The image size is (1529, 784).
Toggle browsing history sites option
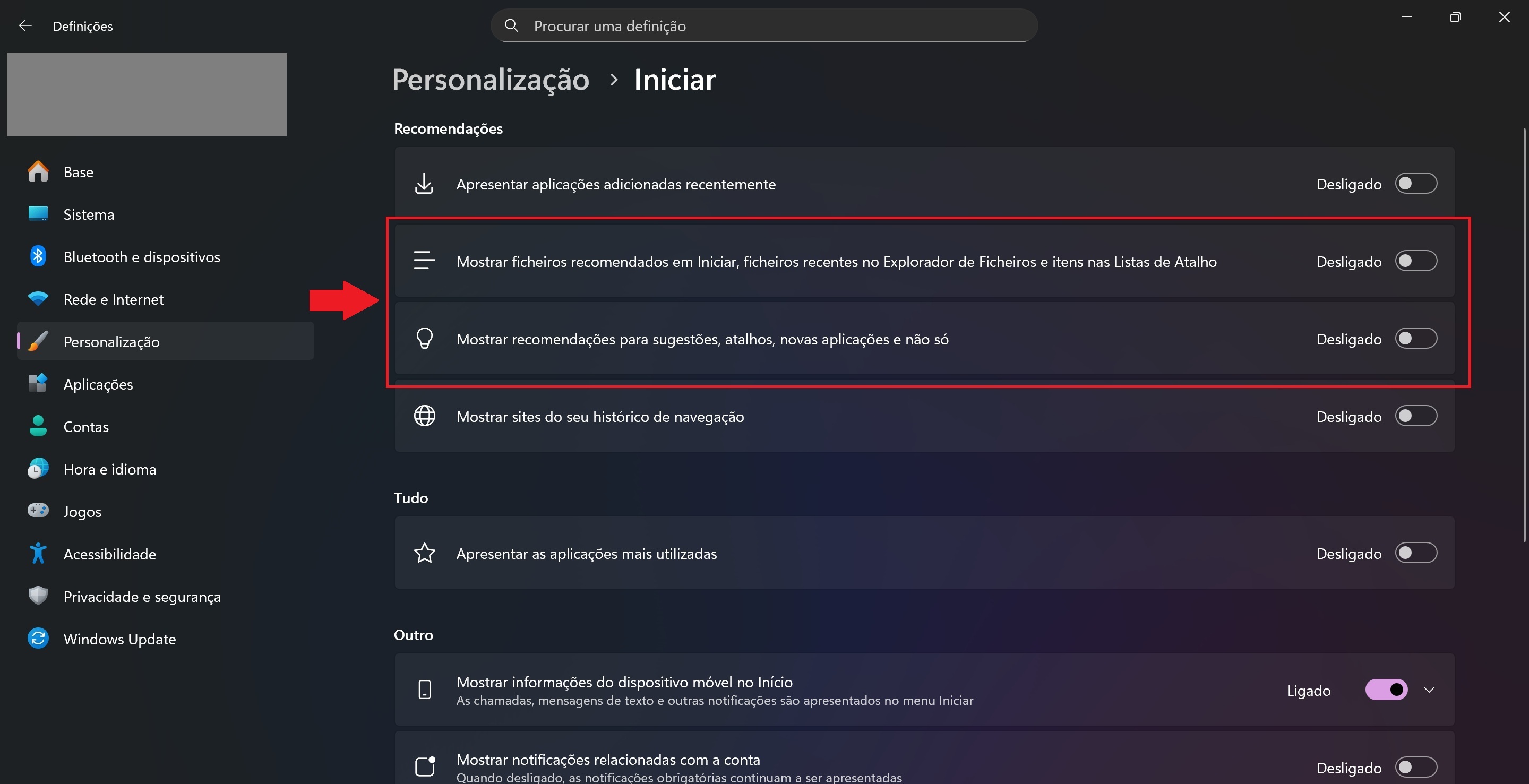point(1415,416)
